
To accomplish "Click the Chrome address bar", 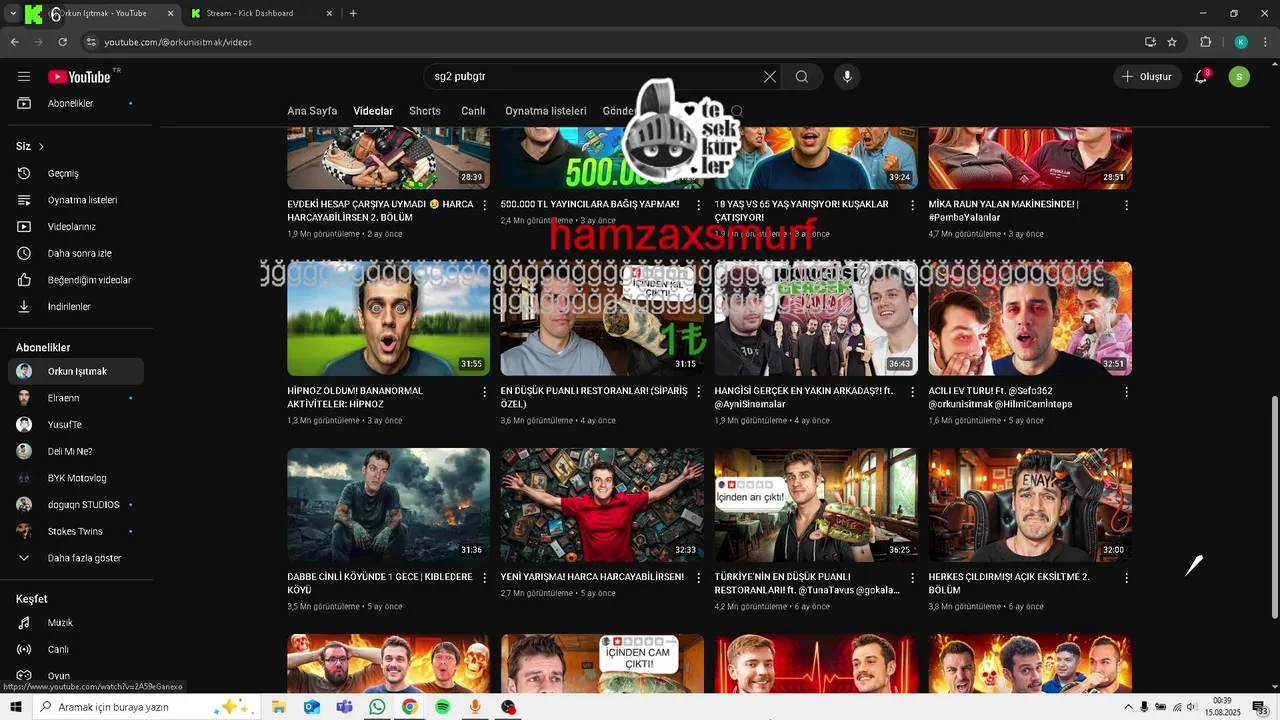I will click(610, 42).
